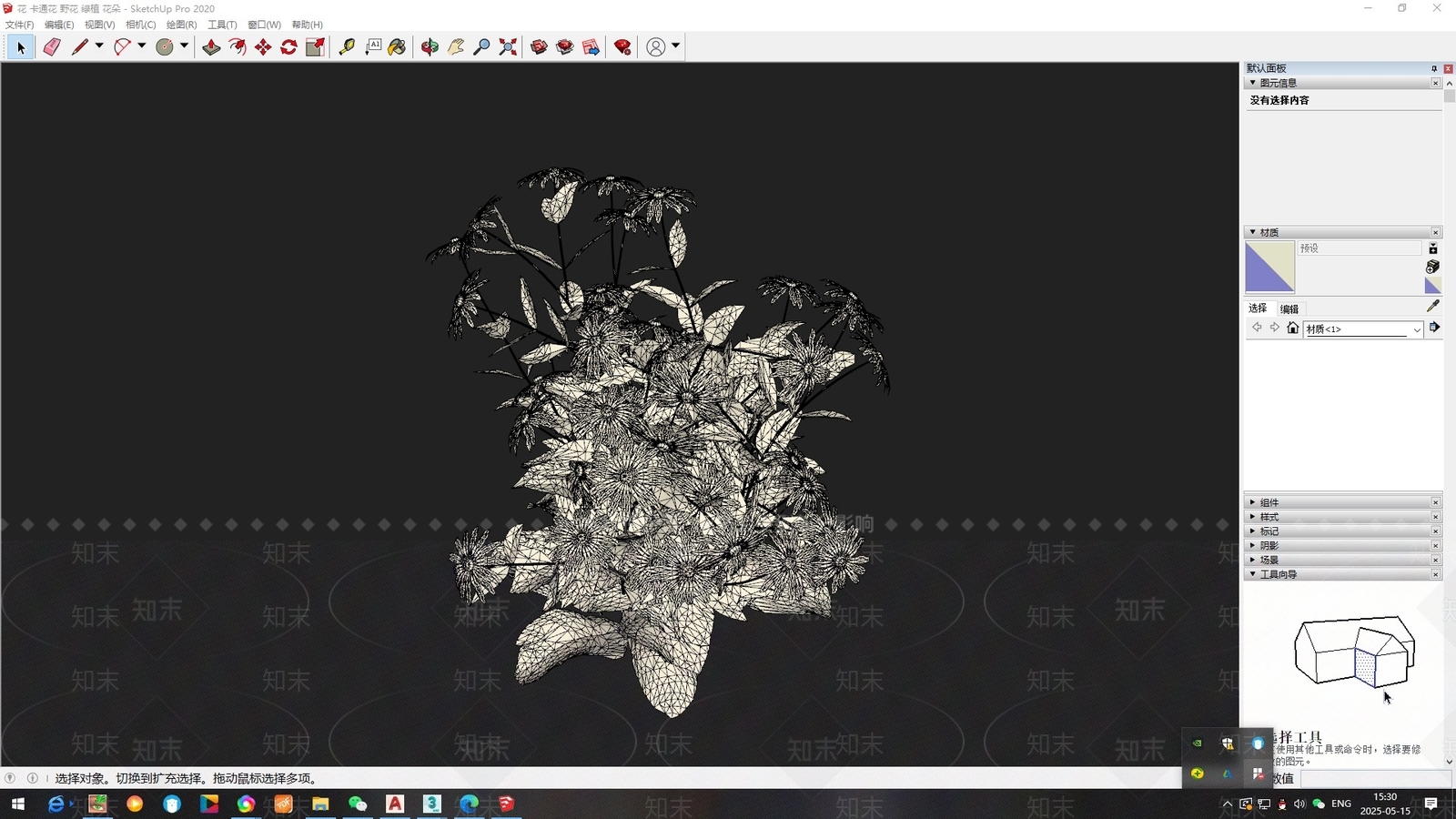Click the create material button
Image resolution: width=1456 pixels, height=819 pixels.
(x=1432, y=267)
